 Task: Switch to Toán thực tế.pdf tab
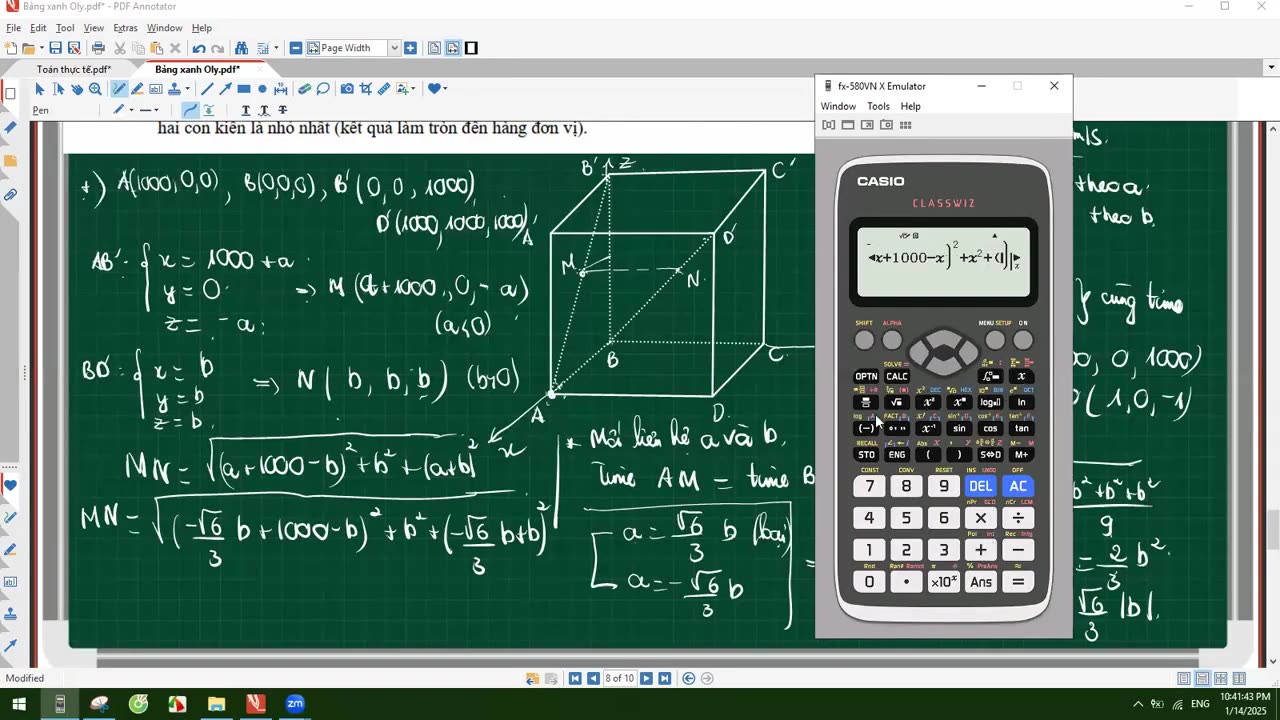coord(73,69)
